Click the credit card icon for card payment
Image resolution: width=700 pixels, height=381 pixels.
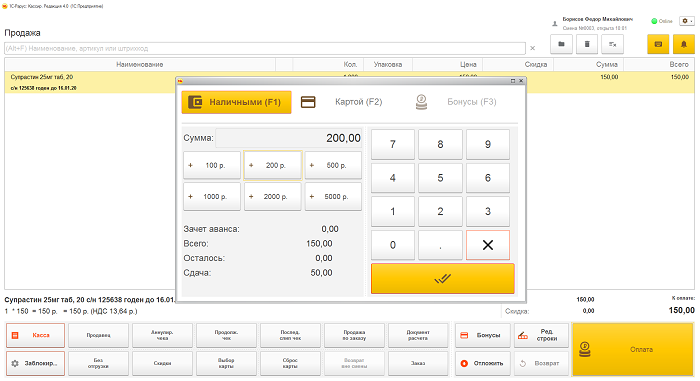coord(308,102)
